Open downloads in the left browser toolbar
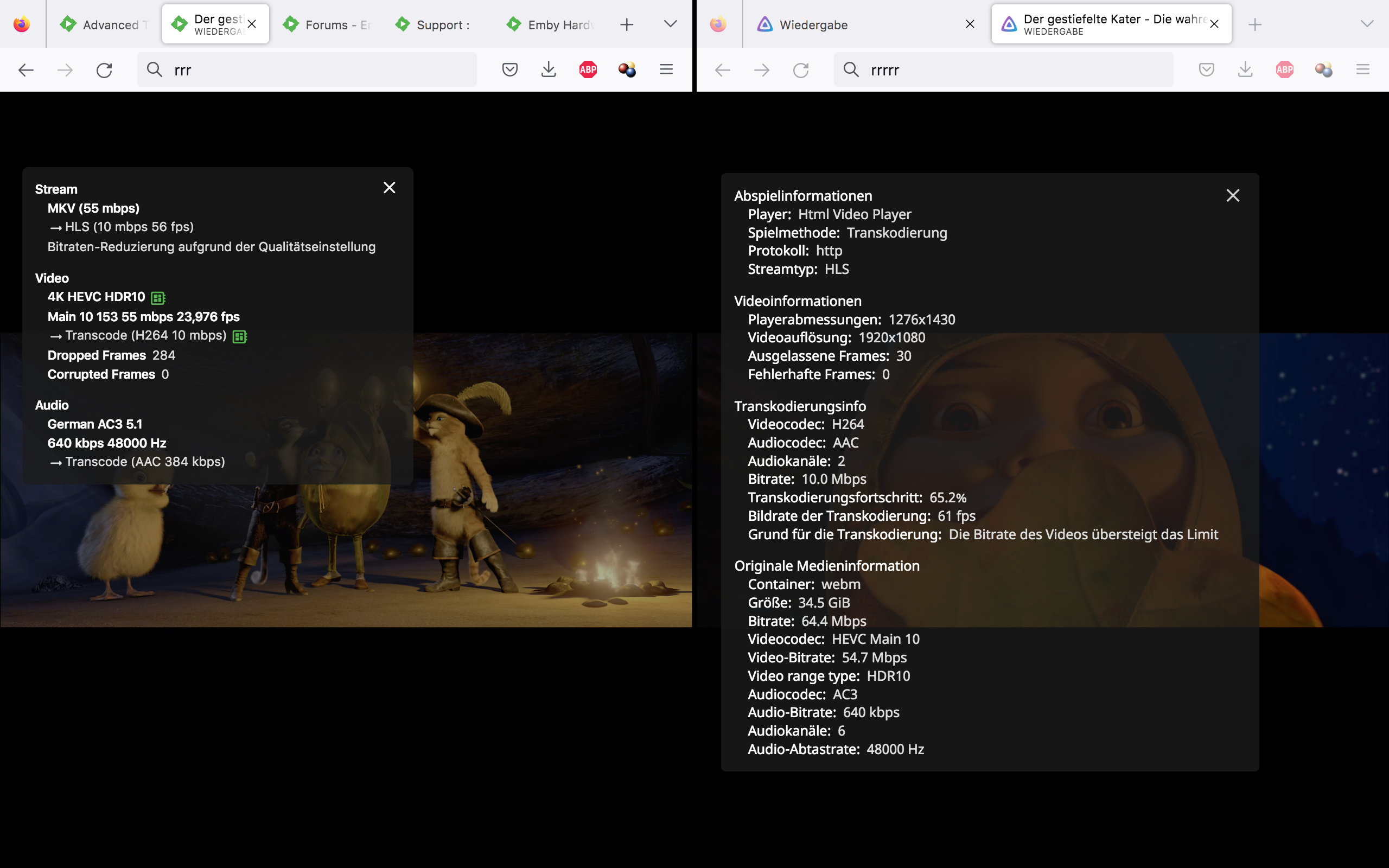Image resolution: width=1389 pixels, height=868 pixels. (x=549, y=69)
